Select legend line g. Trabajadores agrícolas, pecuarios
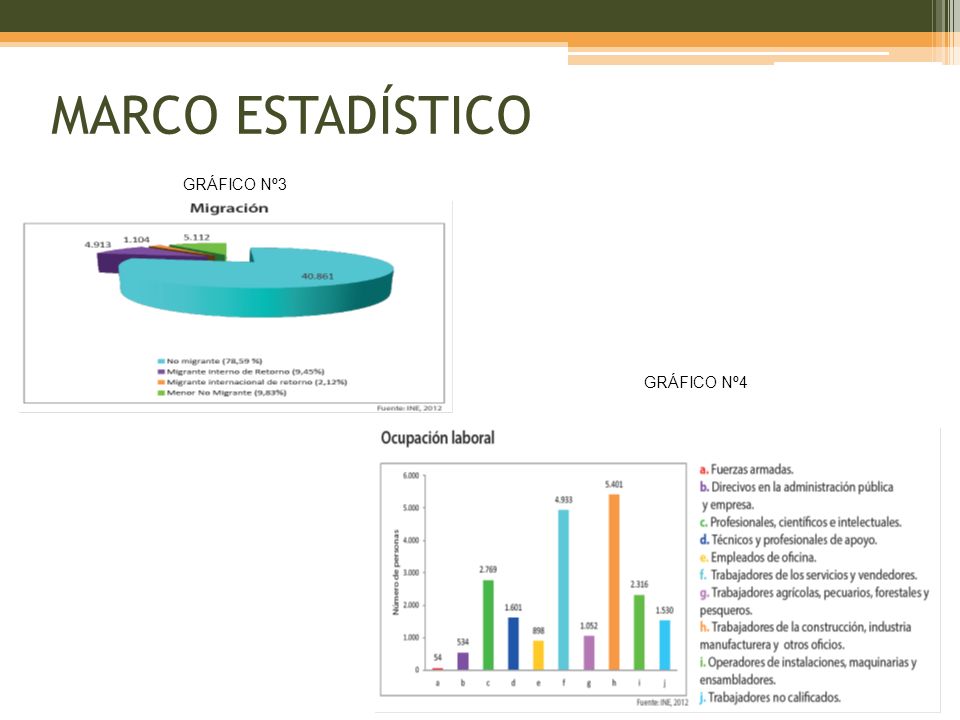The height and width of the screenshot is (720, 960). (x=814, y=601)
